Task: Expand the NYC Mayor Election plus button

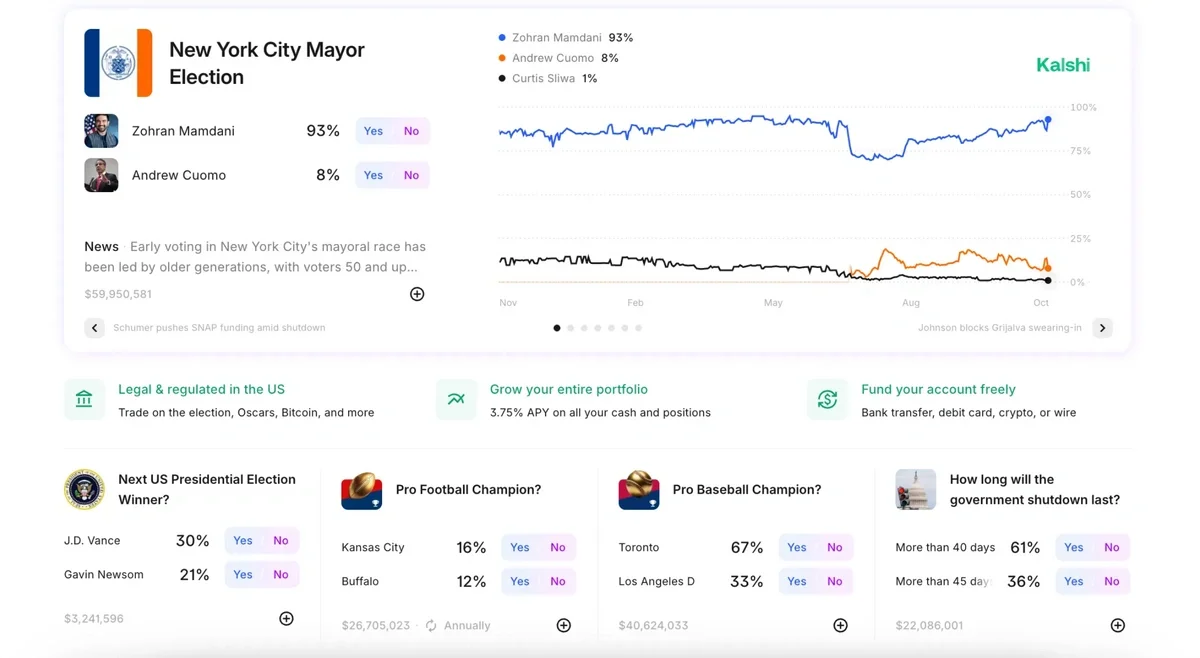Action: [x=417, y=294]
